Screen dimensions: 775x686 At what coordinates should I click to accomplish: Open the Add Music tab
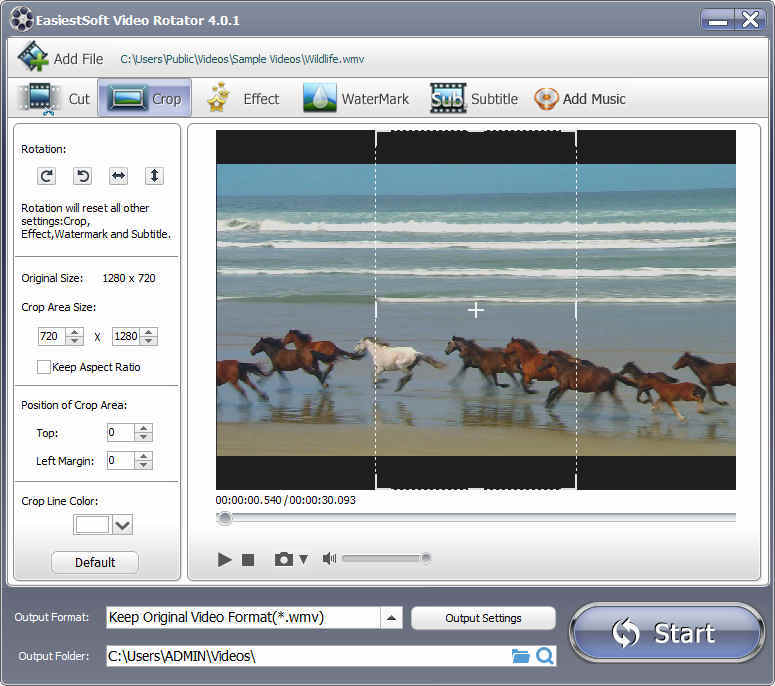tap(580, 98)
